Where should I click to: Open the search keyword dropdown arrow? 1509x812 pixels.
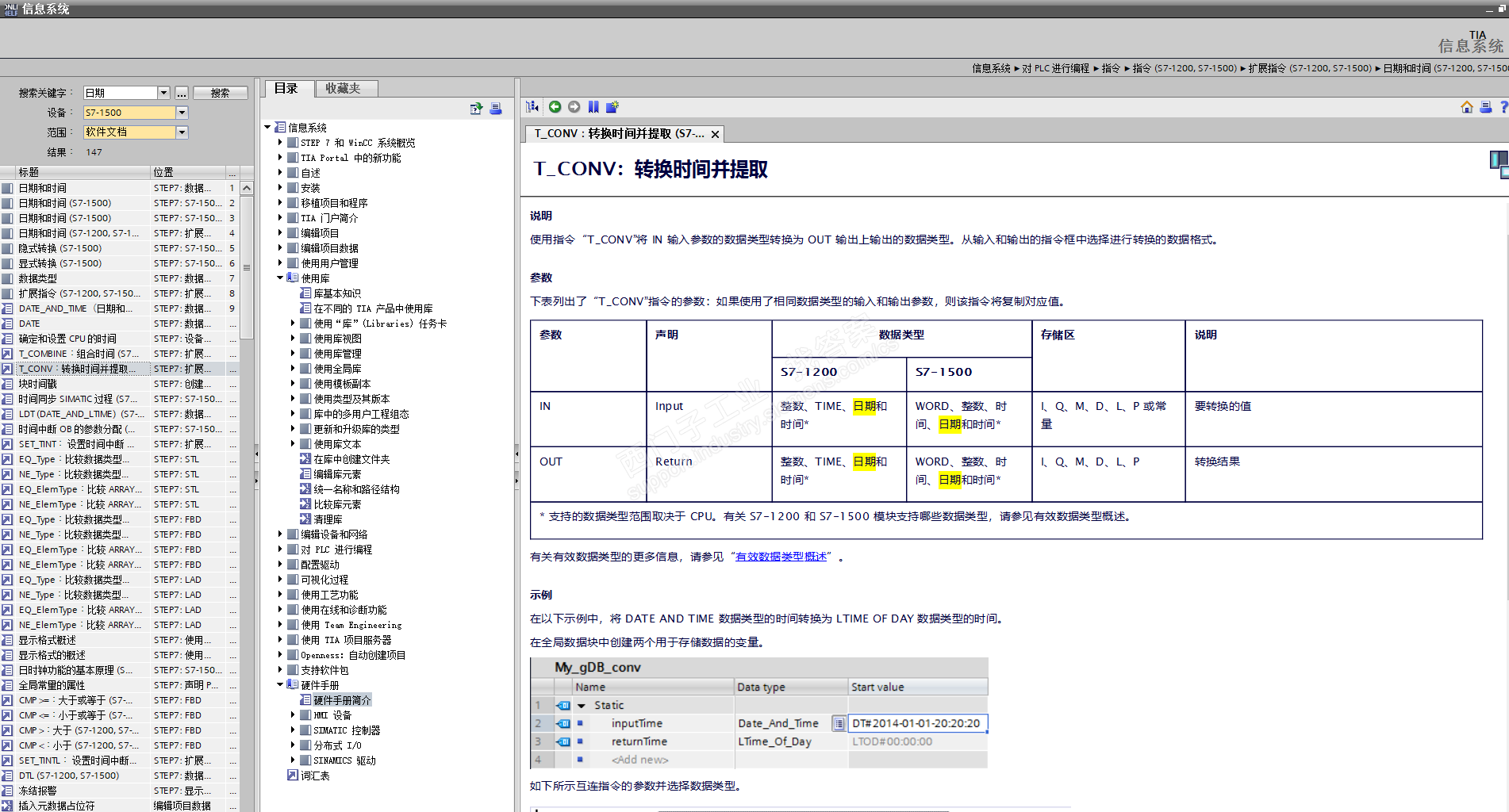[163, 93]
